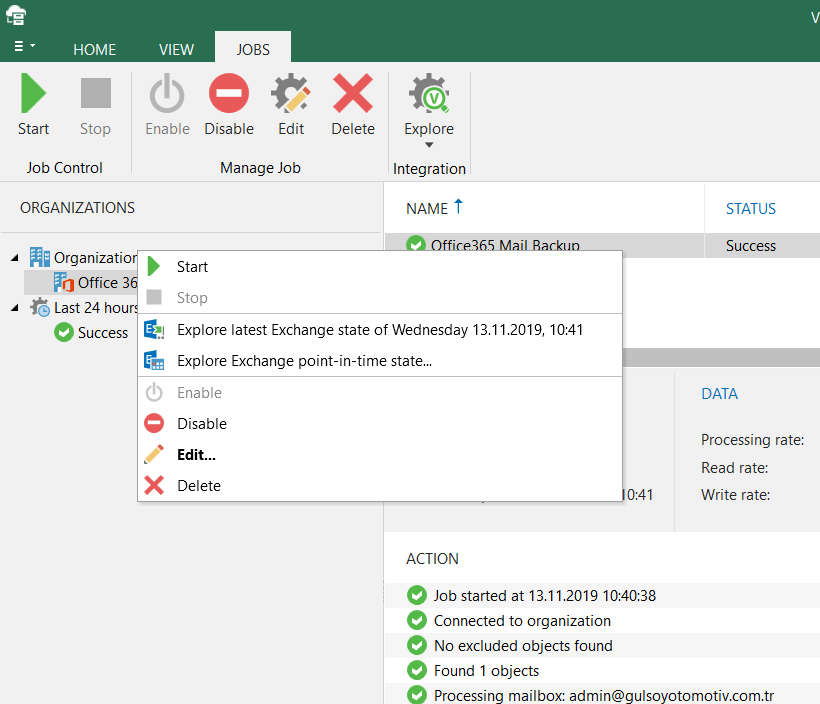
Task: Select the Success item under Last 24 hours
Action: pos(102,333)
